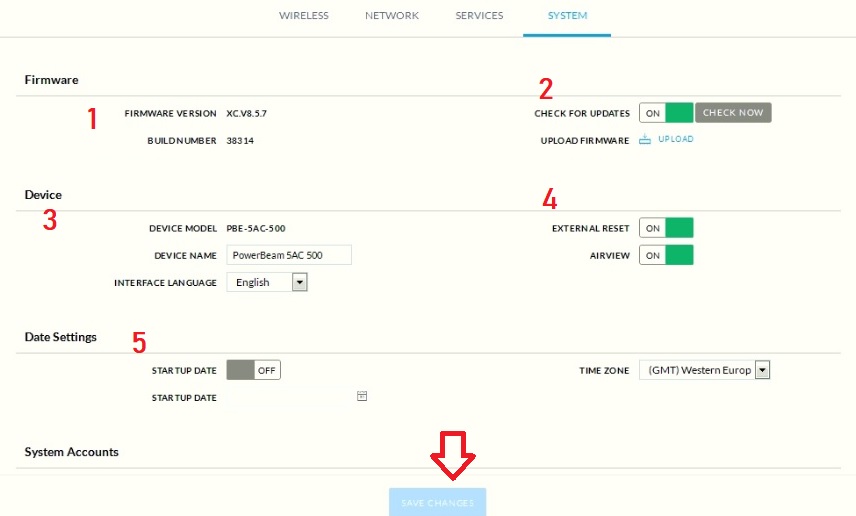Focus the empty Startup Date input field
The image size is (856, 516).
[x=289, y=398]
